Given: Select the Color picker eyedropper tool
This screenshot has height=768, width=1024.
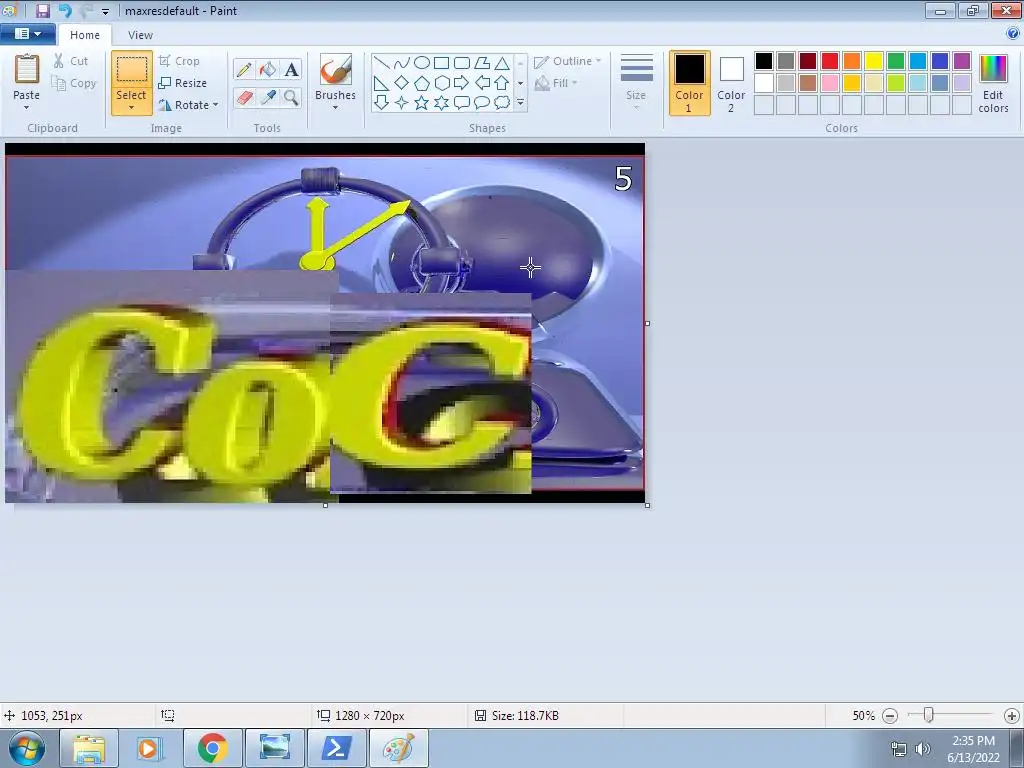Looking at the screenshot, I should [268, 98].
